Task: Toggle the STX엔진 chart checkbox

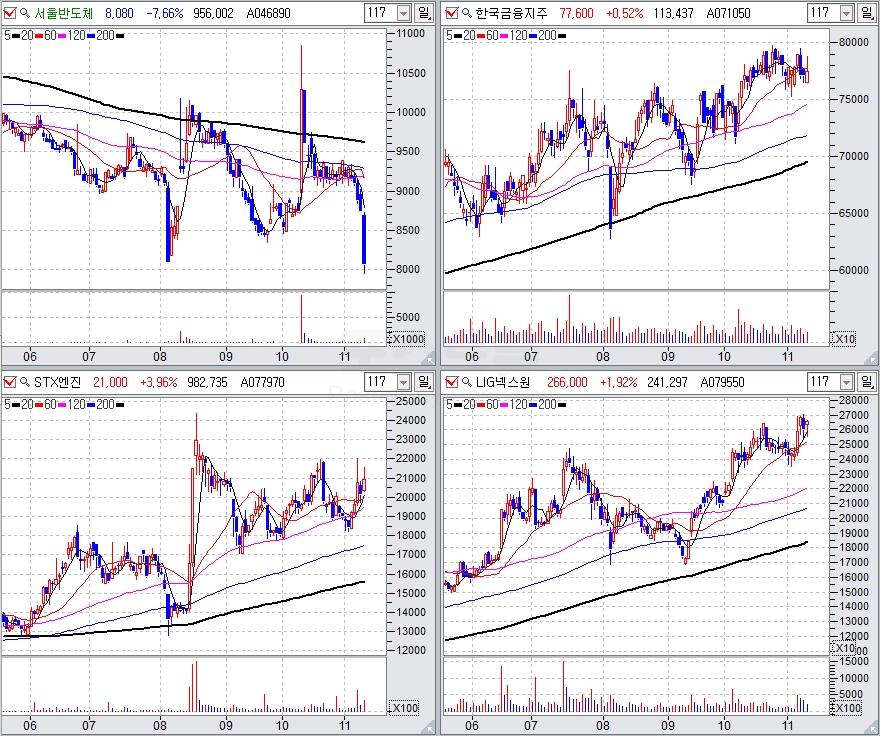Action: [10, 381]
